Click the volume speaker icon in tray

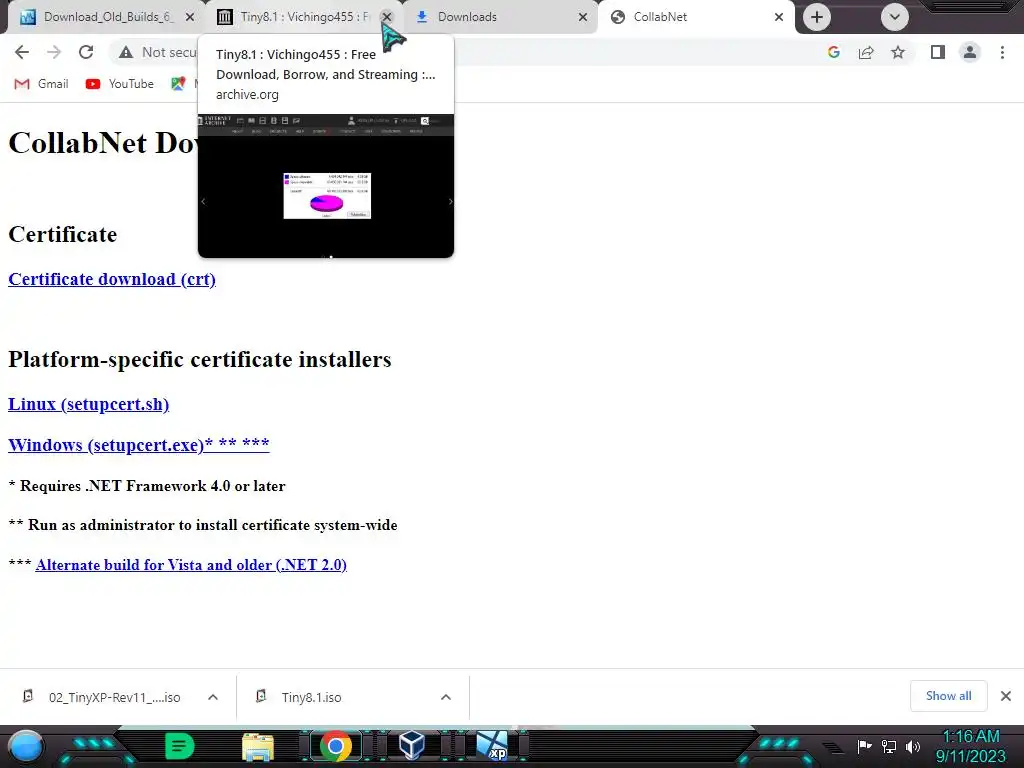912,746
